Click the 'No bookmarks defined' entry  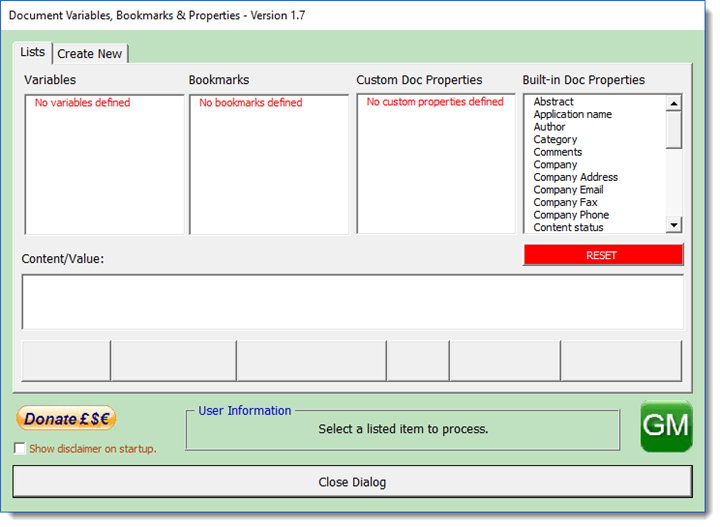(251, 102)
